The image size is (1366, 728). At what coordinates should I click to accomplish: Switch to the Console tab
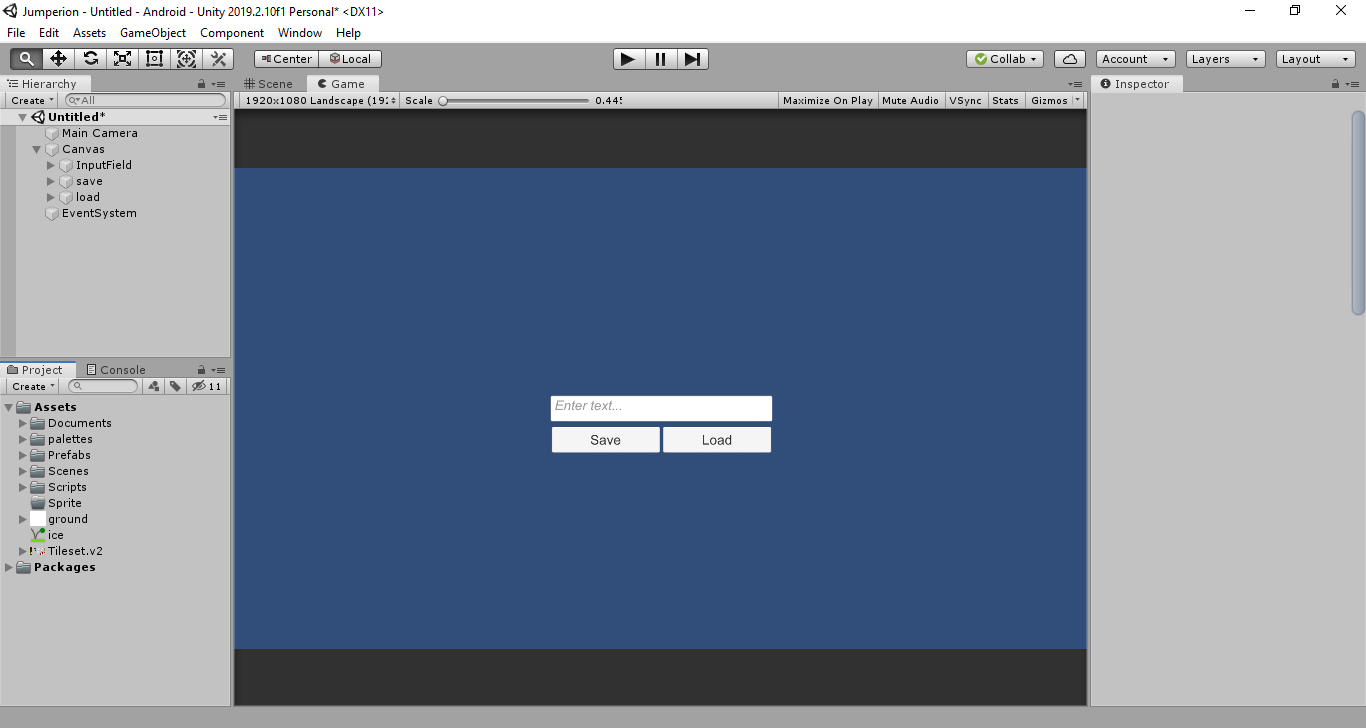pyautogui.click(x=116, y=370)
